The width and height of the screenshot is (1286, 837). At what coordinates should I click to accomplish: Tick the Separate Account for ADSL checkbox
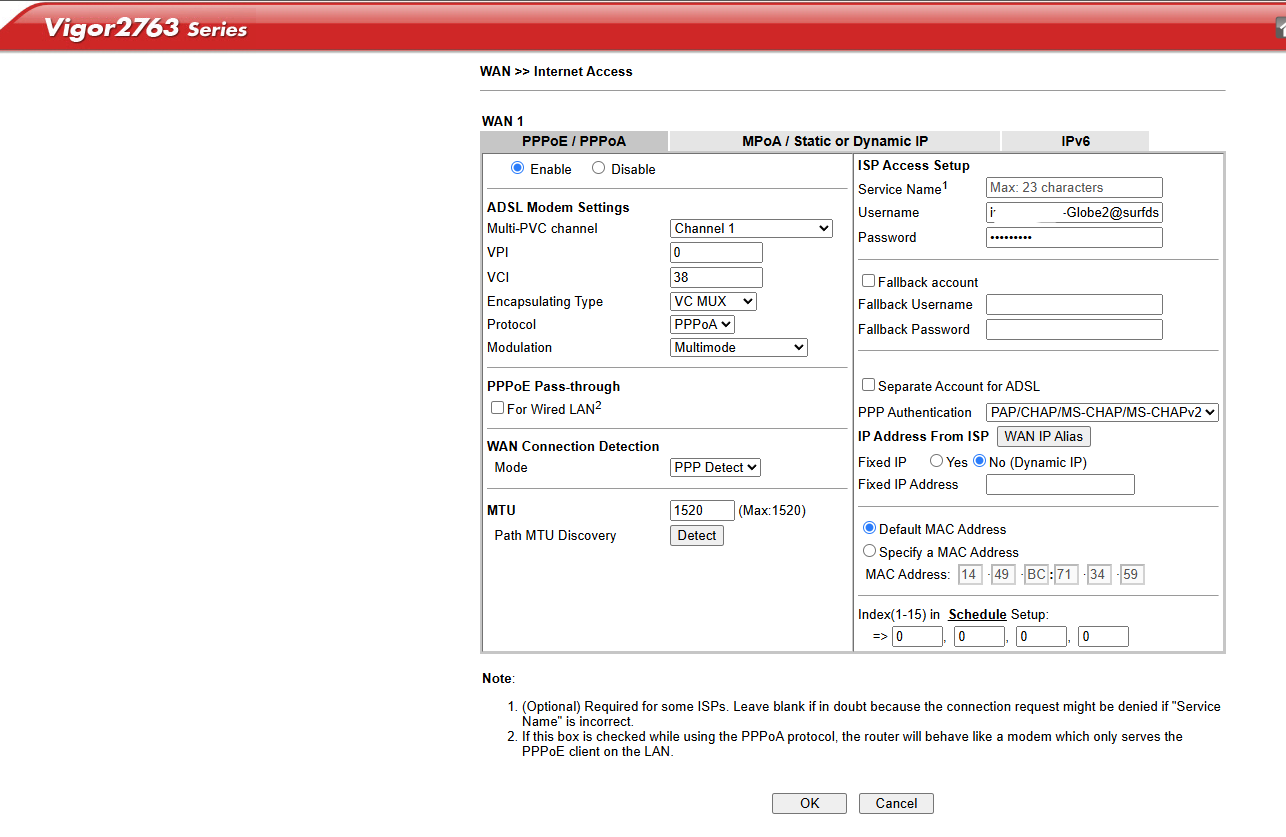868,385
